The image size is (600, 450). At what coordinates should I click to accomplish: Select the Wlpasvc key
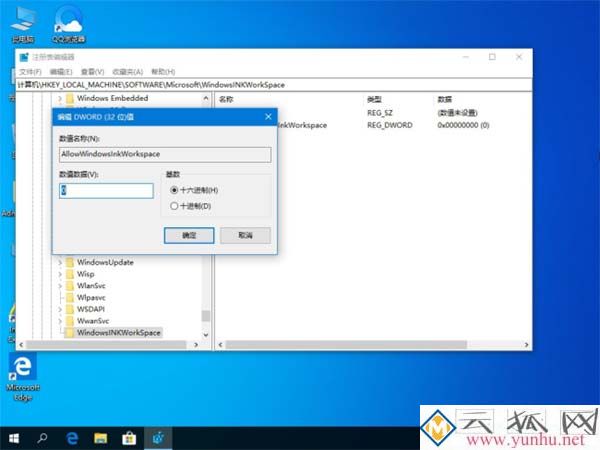coord(91,298)
